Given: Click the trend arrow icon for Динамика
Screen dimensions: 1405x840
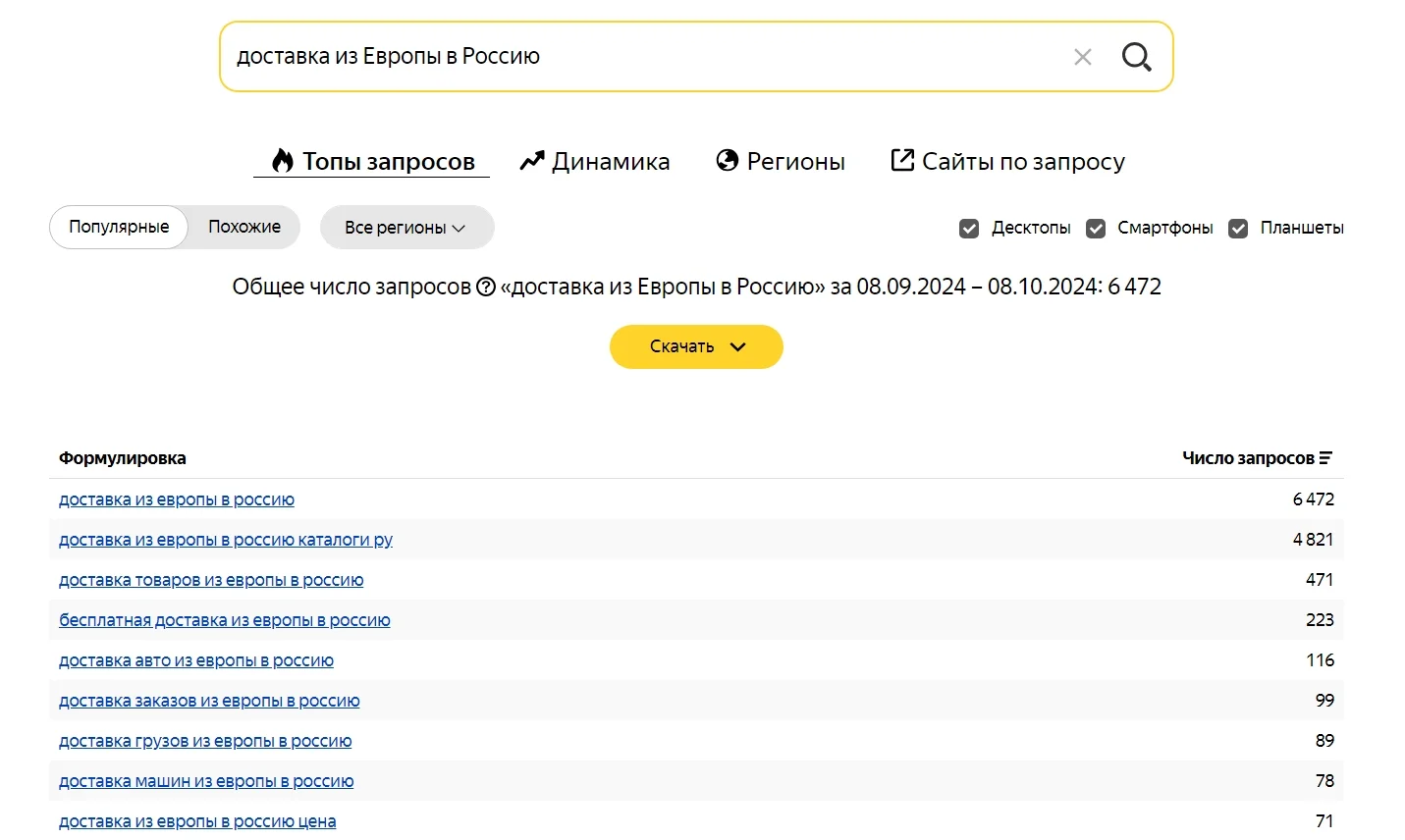Looking at the screenshot, I should point(531,161).
